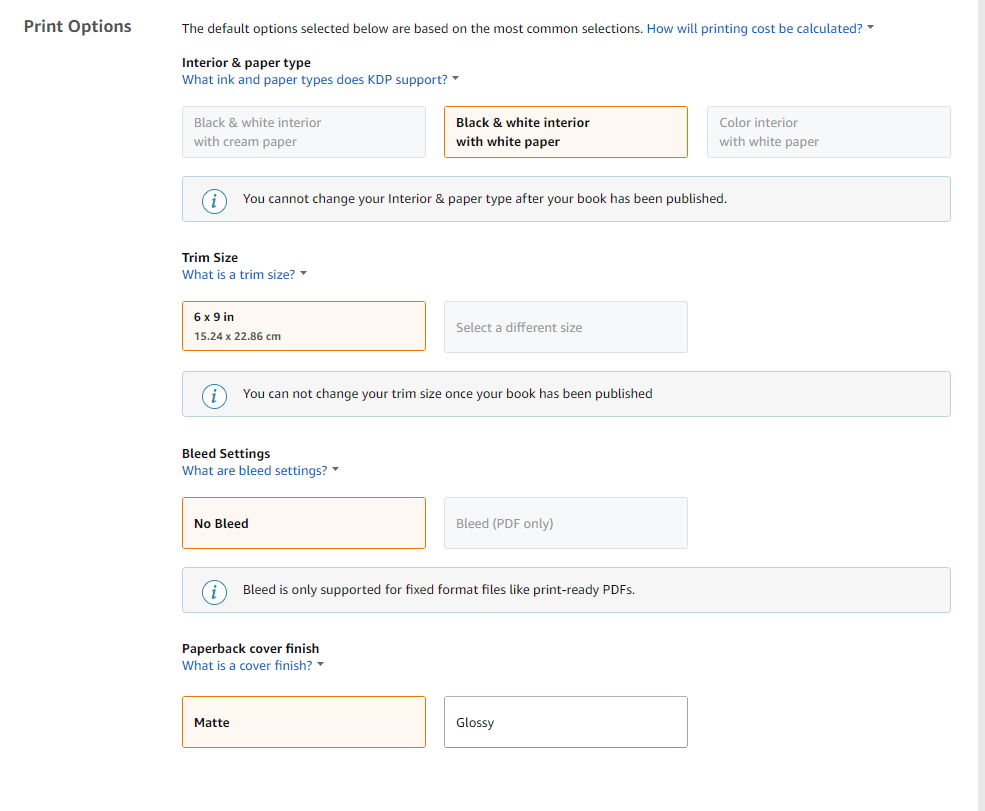Choose Bleed (PDF only) setting
This screenshot has height=811, width=985.
coord(565,523)
